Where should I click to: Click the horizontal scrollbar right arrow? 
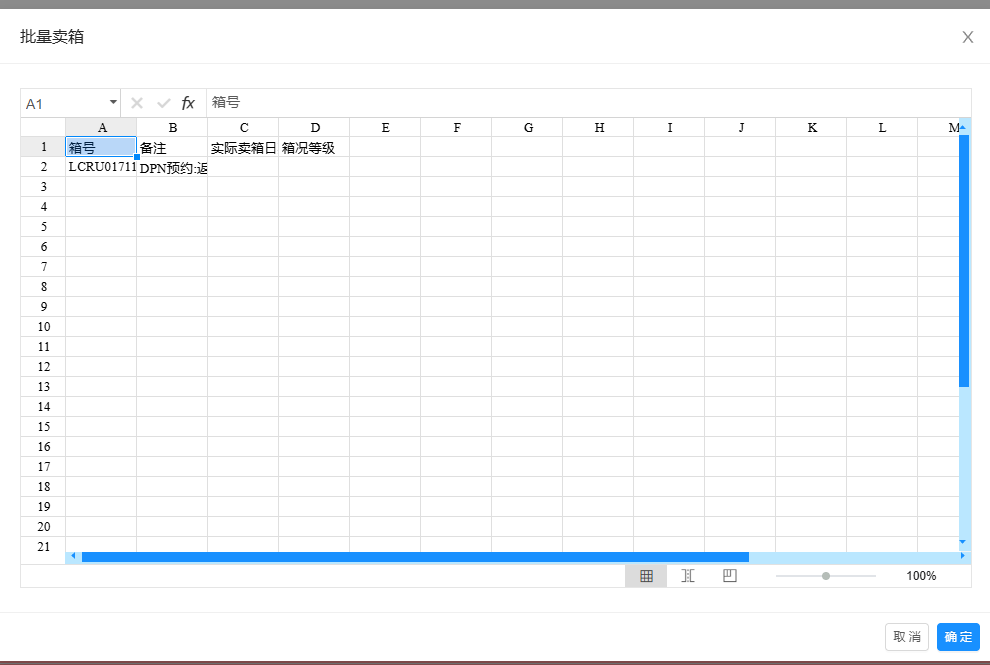963,556
